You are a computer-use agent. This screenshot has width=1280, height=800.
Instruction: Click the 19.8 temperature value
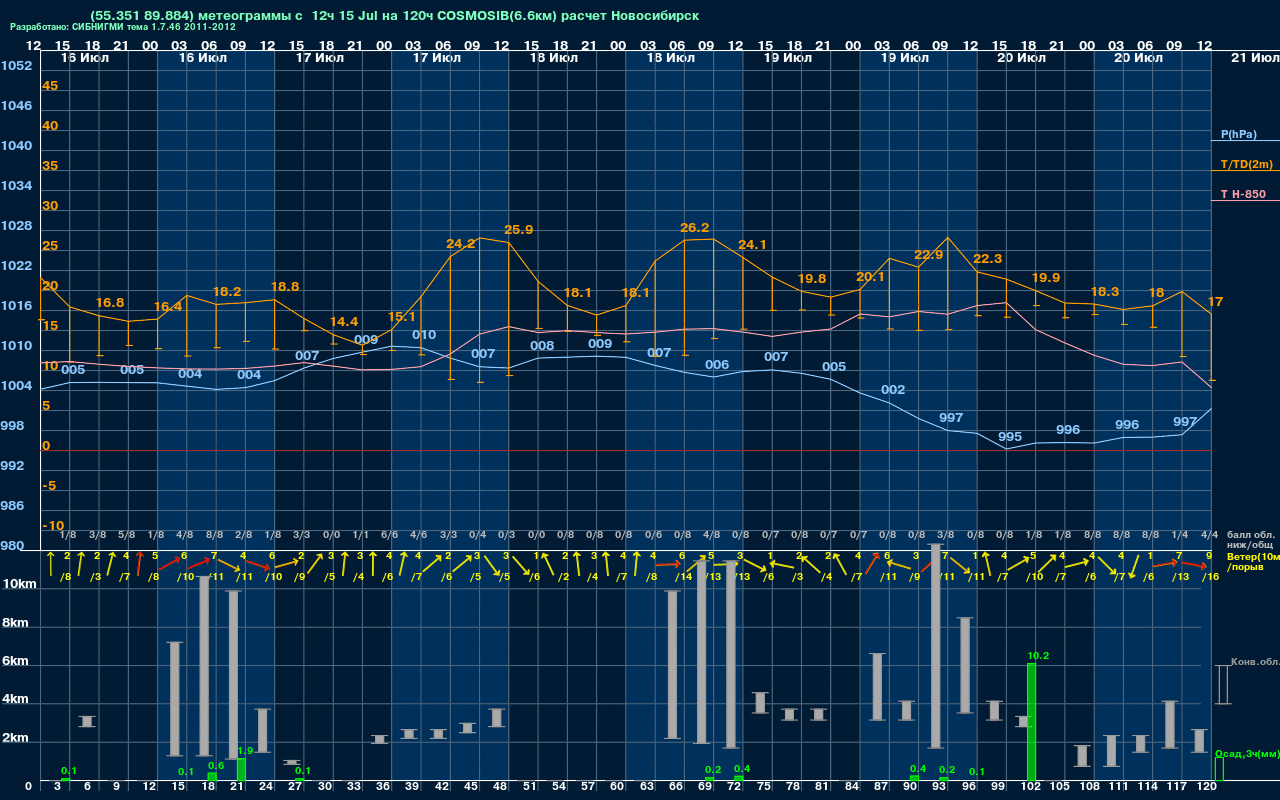pos(812,279)
